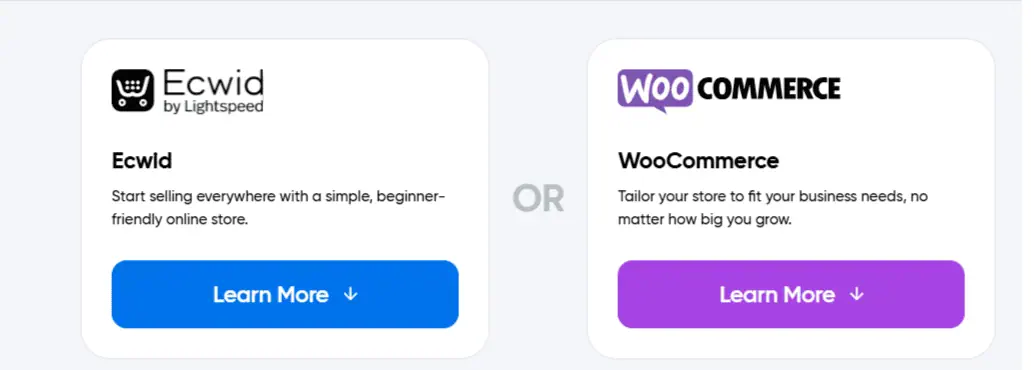The width and height of the screenshot is (1034, 370).
Task: Click the Ecwid shopping cart logo icon
Action: (133, 90)
